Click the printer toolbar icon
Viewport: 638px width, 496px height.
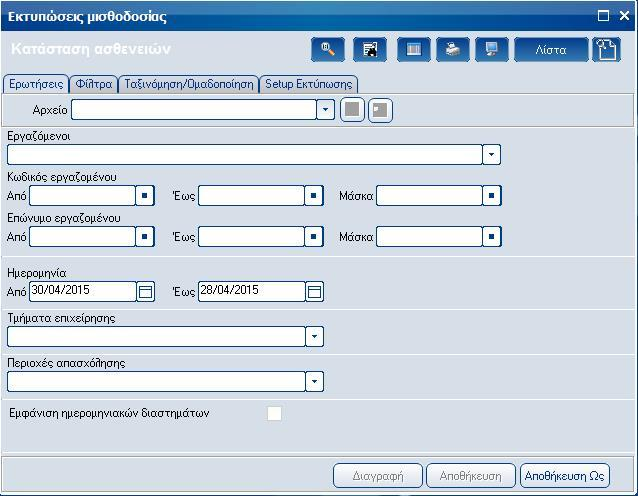pyautogui.click(x=453, y=50)
